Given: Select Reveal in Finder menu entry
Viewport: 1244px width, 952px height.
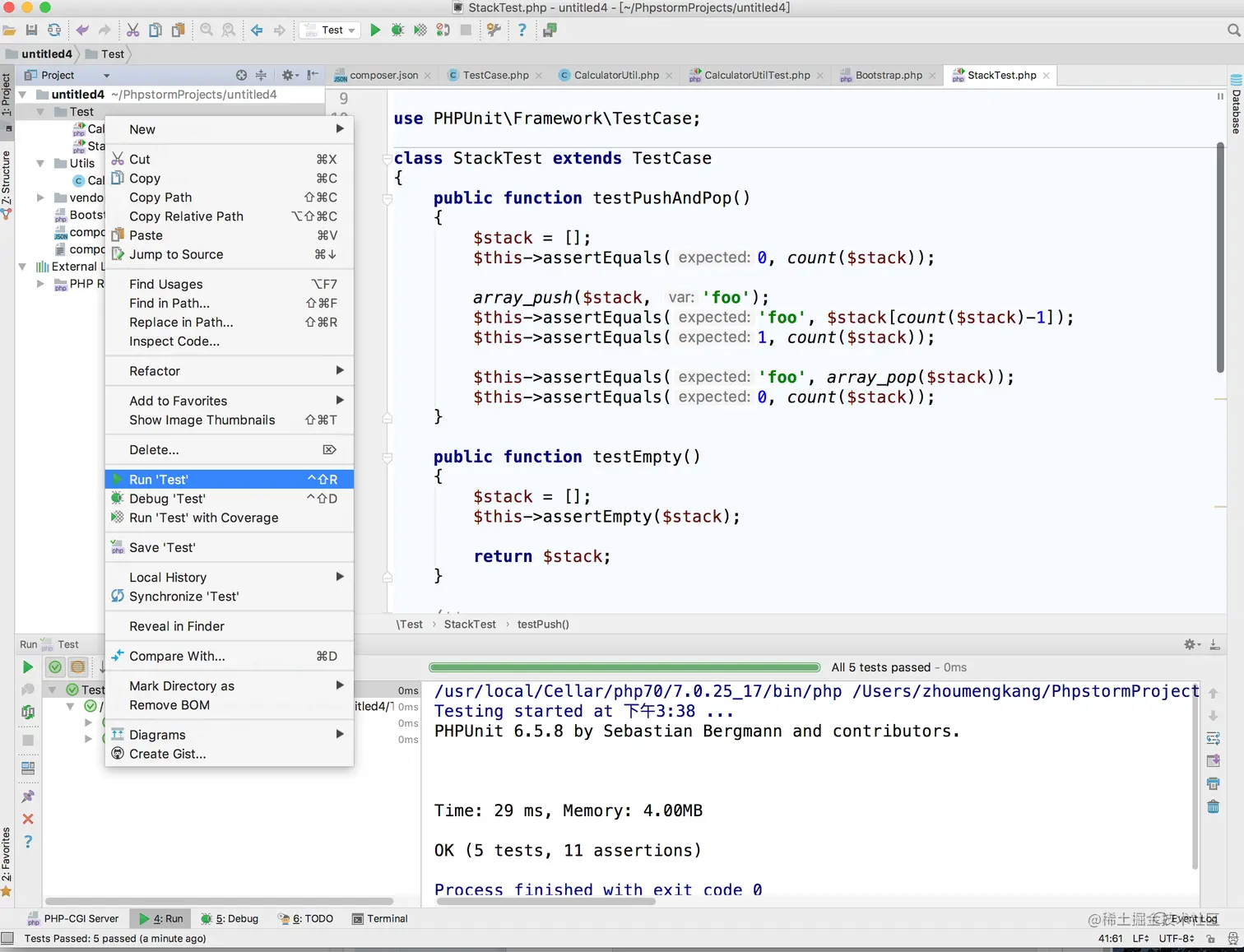Looking at the screenshot, I should click(230, 626).
